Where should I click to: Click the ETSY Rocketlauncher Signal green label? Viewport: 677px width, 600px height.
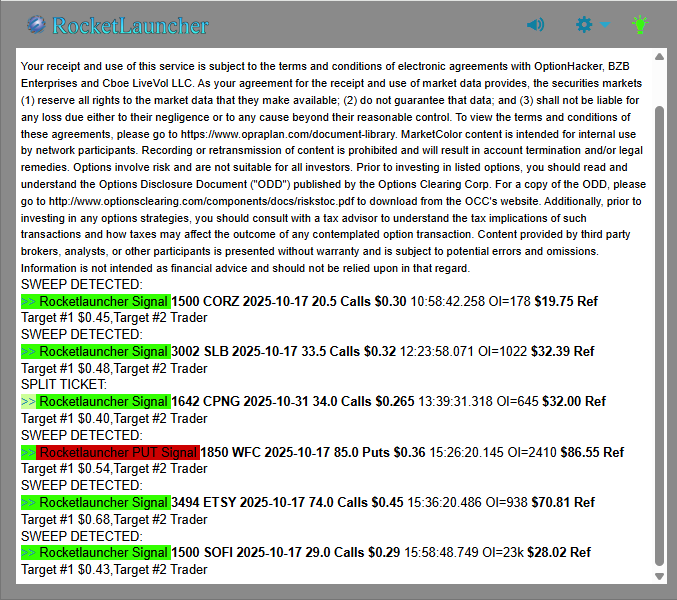[x=96, y=502]
